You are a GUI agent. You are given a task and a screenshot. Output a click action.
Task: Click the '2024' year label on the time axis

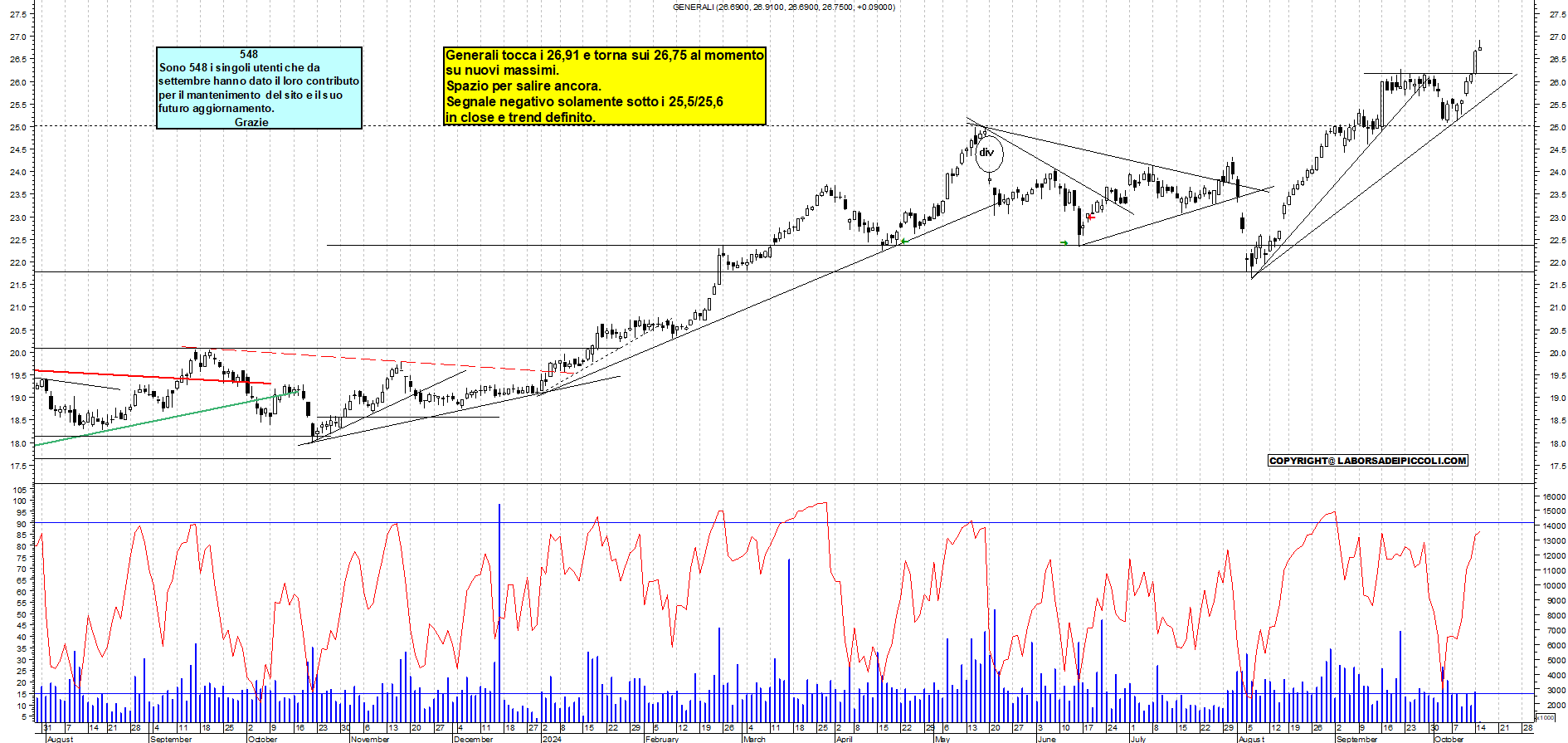[x=552, y=739]
